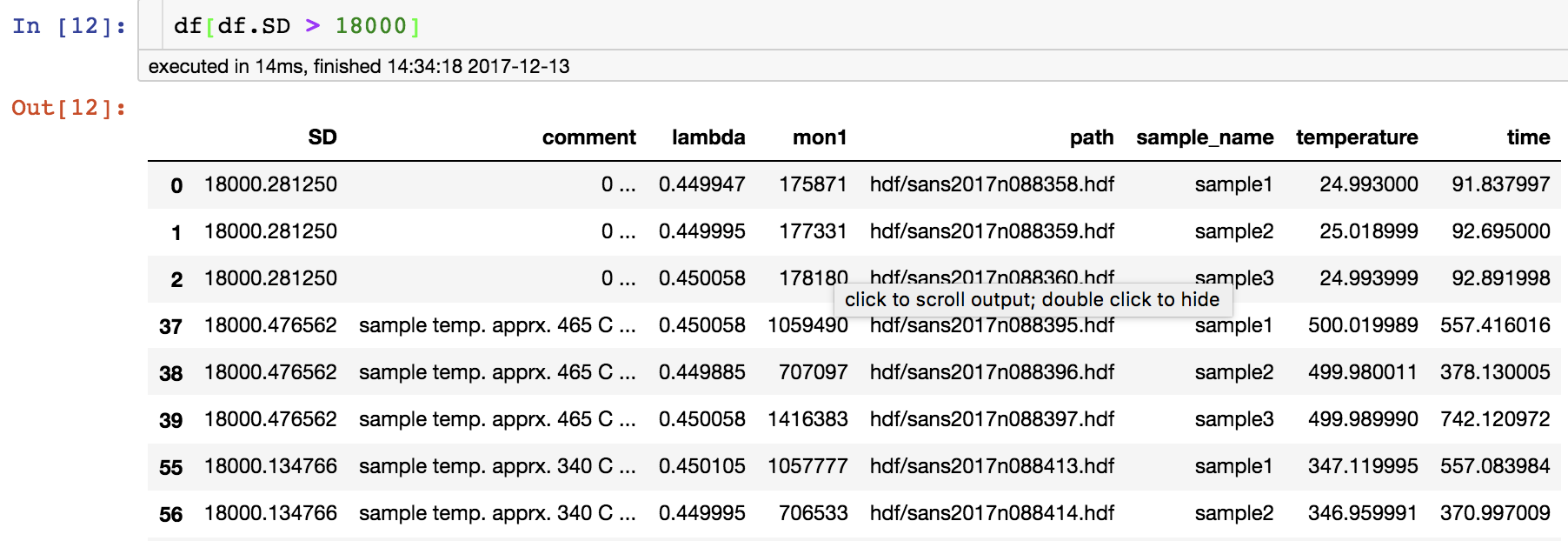Select the comment column header
Viewport: 1568px width, 541px height.
[x=589, y=137]
